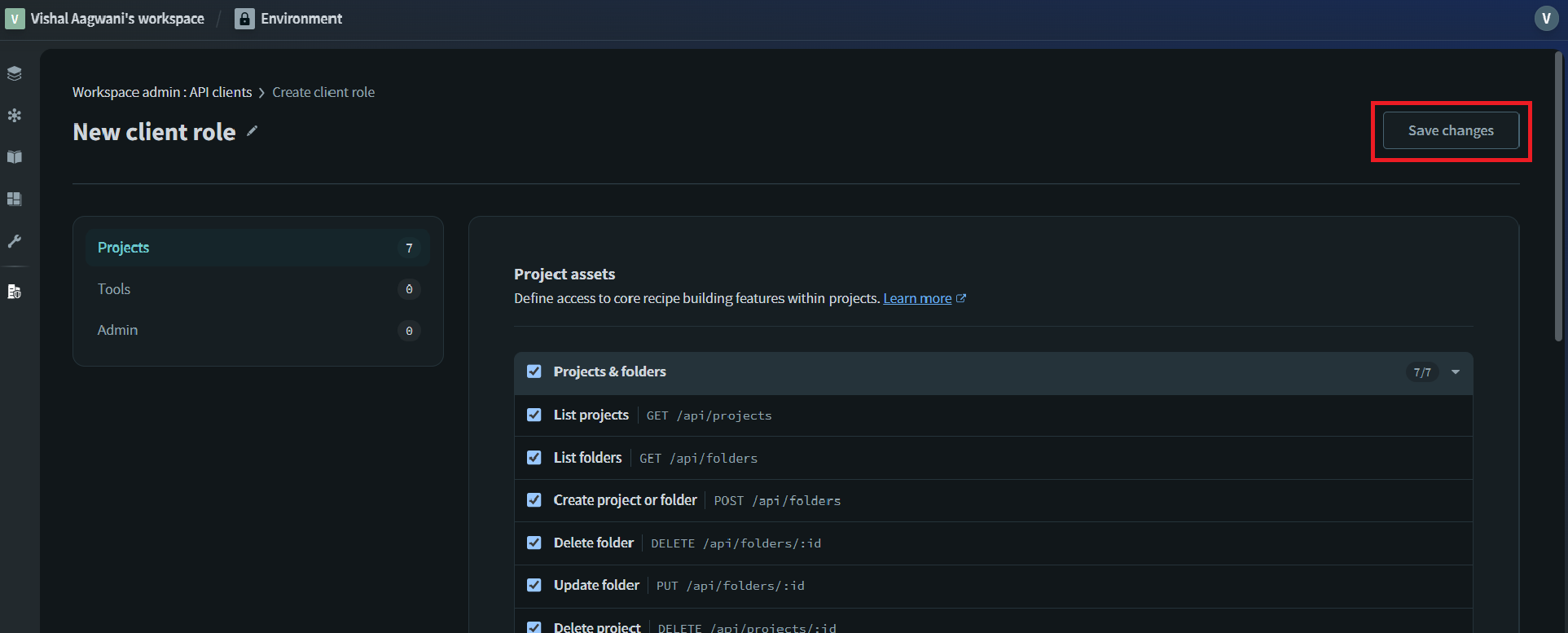Open the wrench tools icon in sidebar
Image resolution: width=1568 pixels, height=633 pixels.
tap(15, 241)
